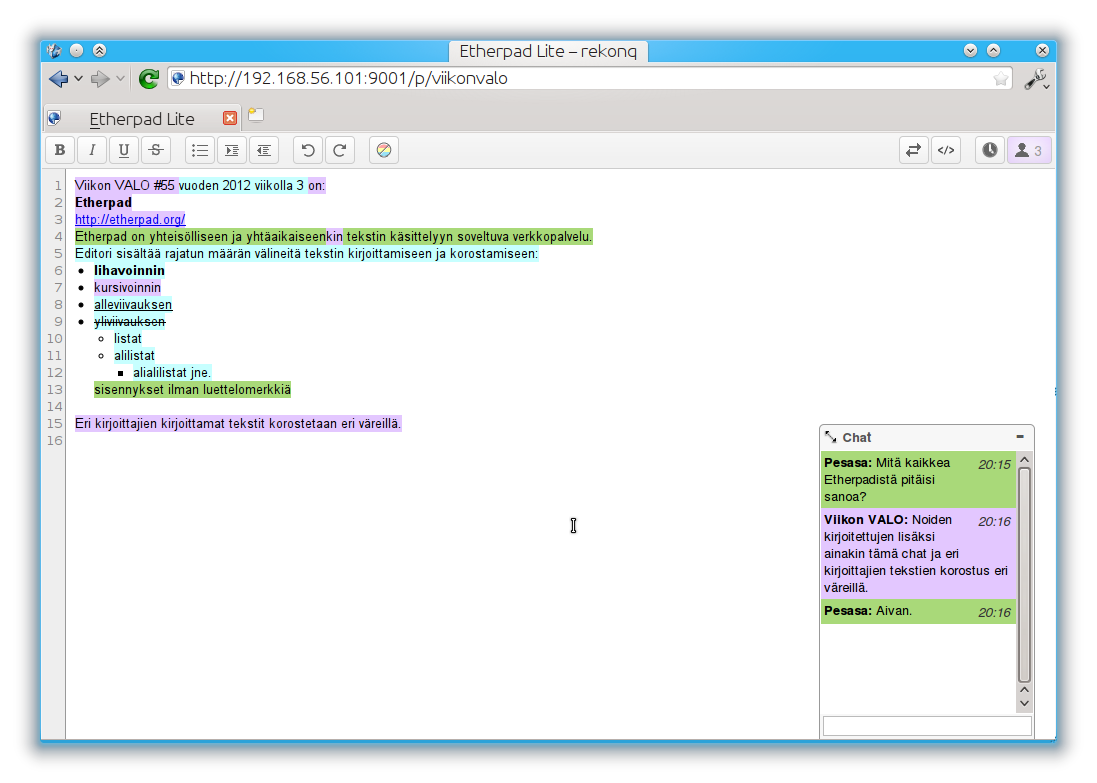Click the bullet item "lihavoinnin"
This screenshot has height=783, width=1097.
pos(129,271)
